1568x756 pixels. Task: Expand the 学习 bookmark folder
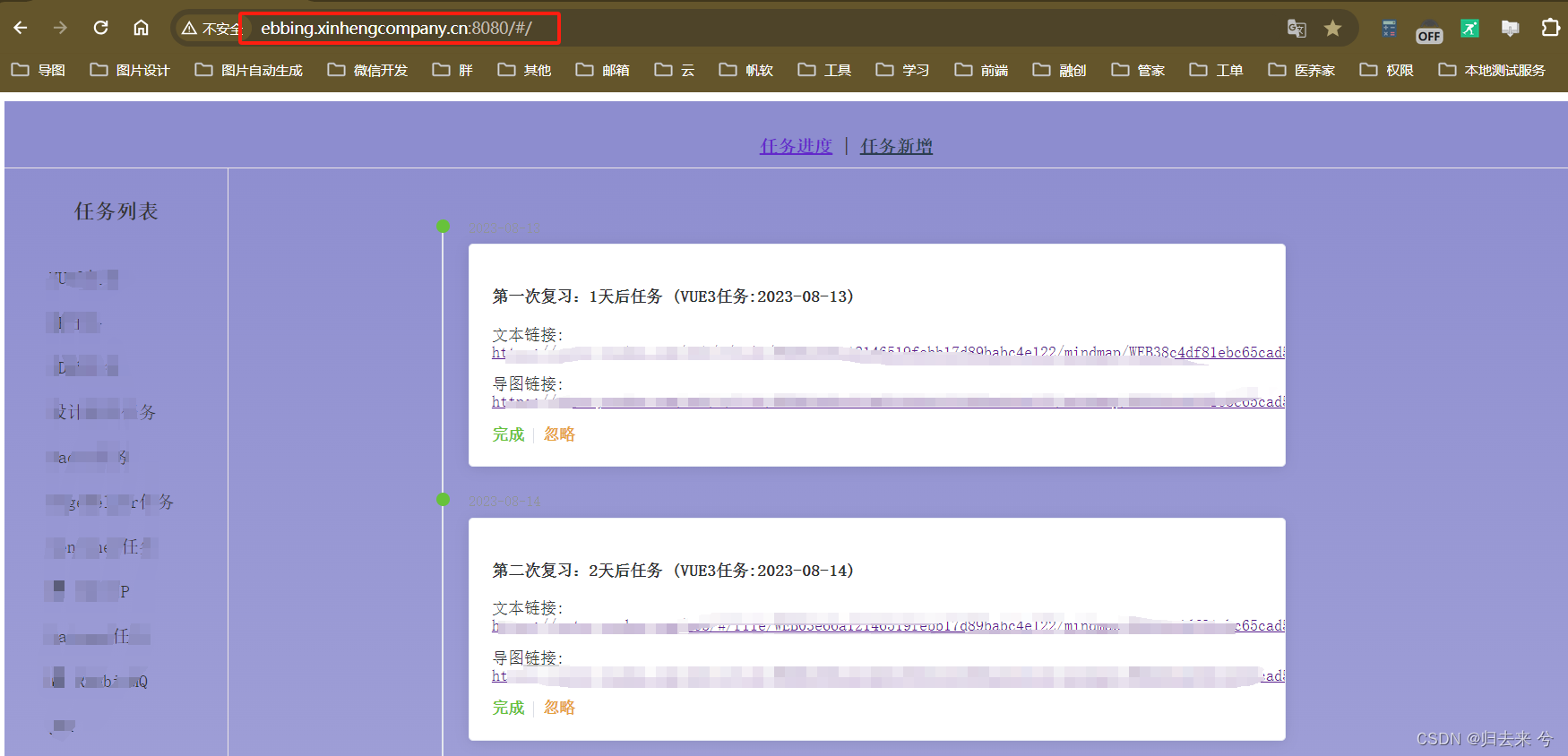pos(902,70)
